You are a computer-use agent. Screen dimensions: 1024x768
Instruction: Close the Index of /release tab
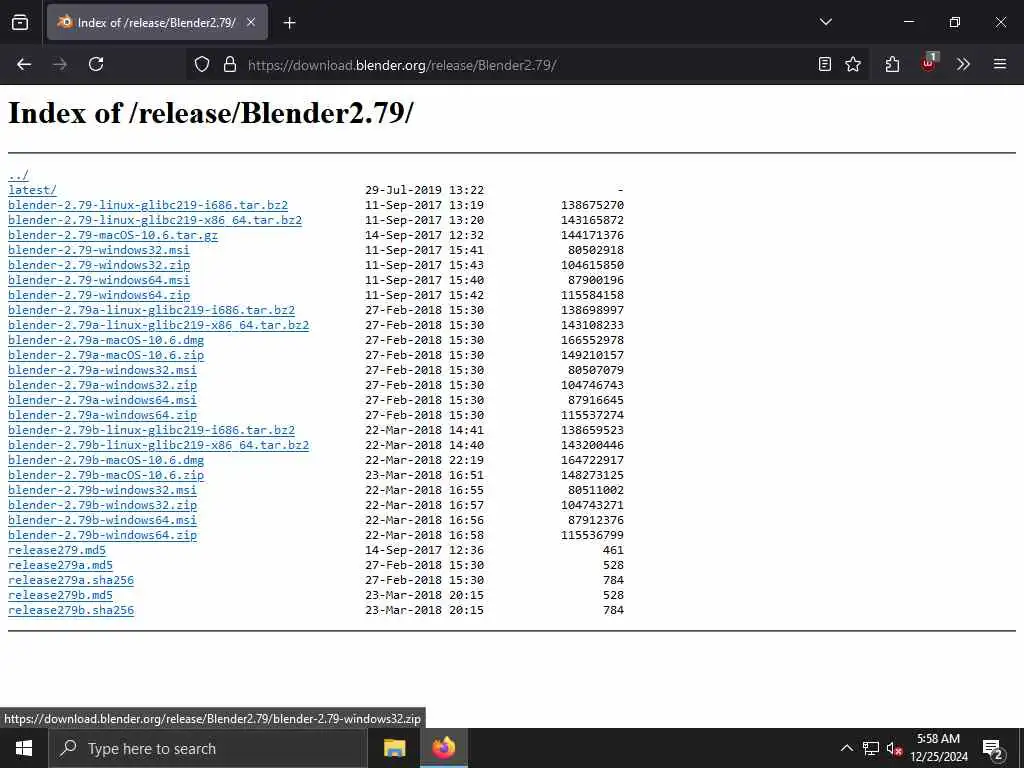251,22
